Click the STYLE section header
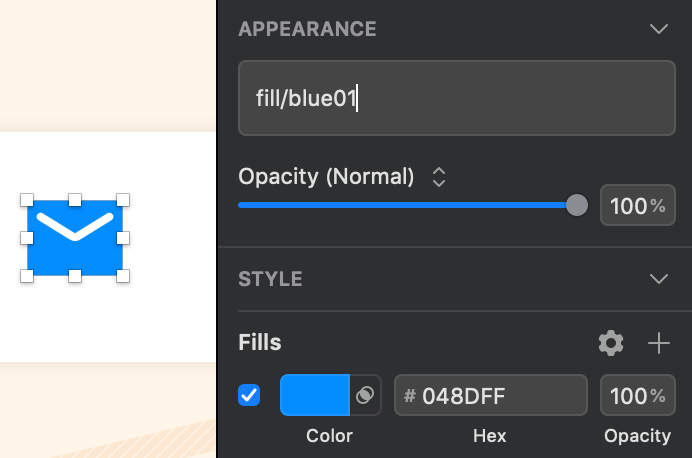This screenshot has width=692, height=458. (x=270, y=278)
